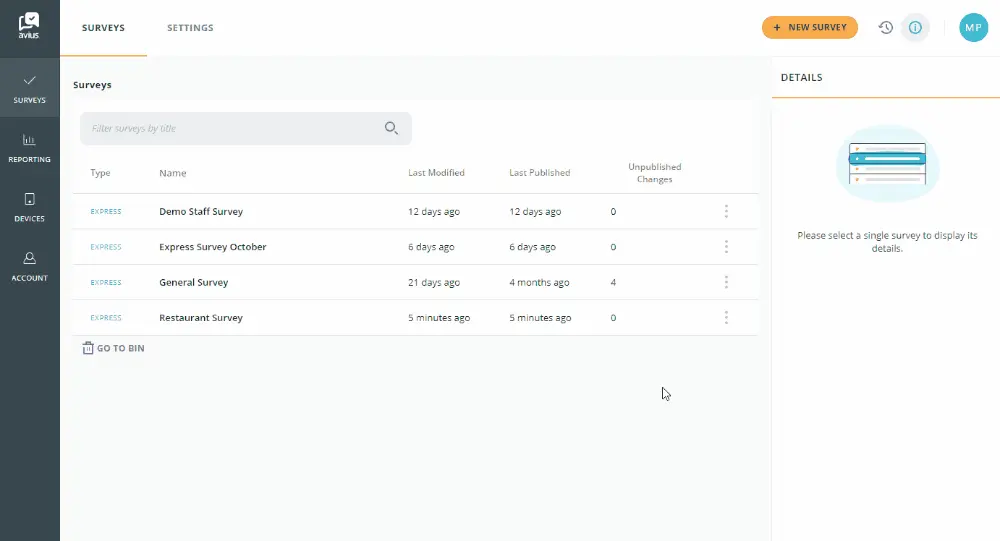Click Express type label of Demo Staff Survey
1000x541 pixels.
point(106,211)
